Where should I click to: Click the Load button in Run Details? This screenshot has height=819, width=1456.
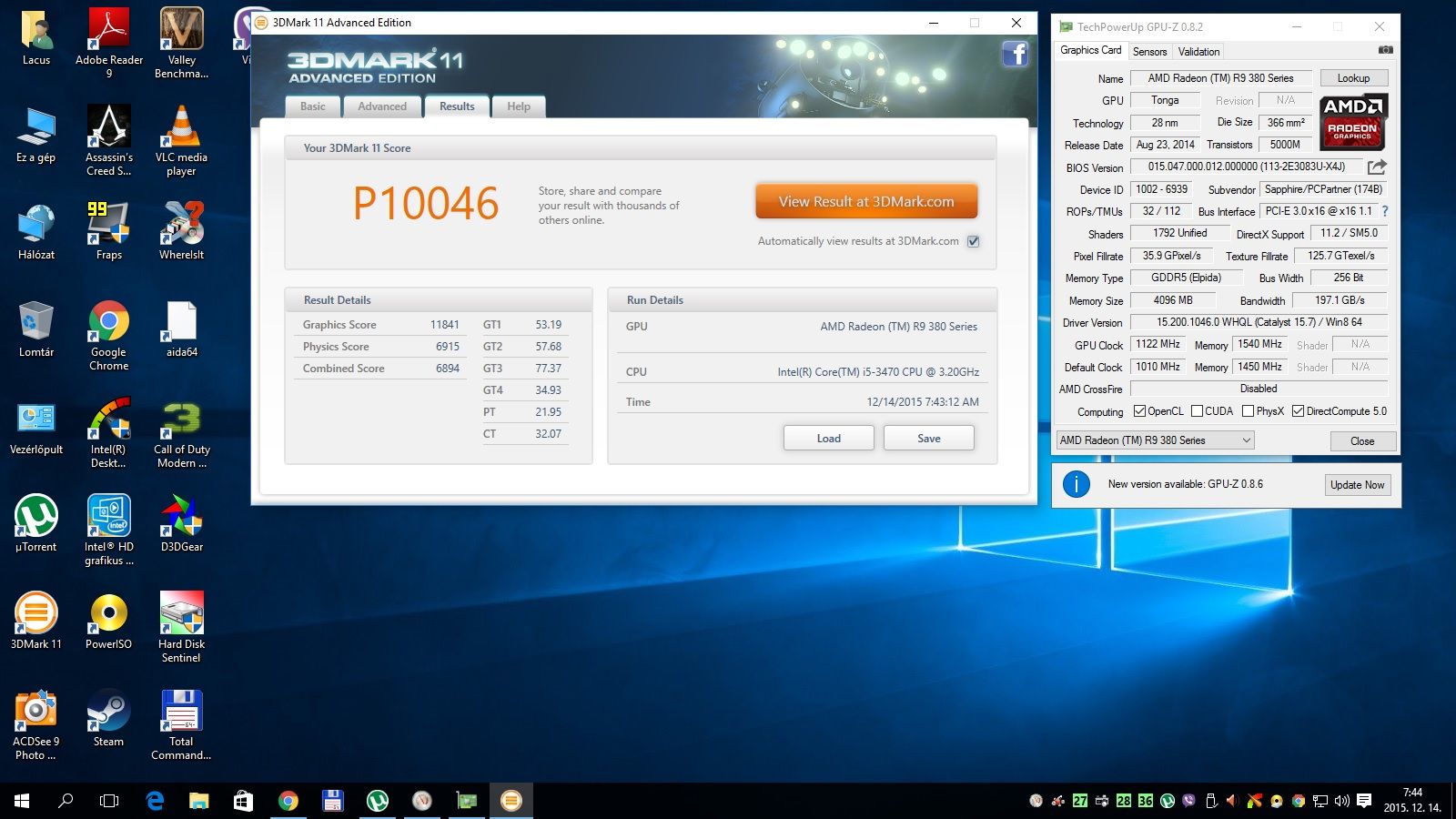(829, 438)
